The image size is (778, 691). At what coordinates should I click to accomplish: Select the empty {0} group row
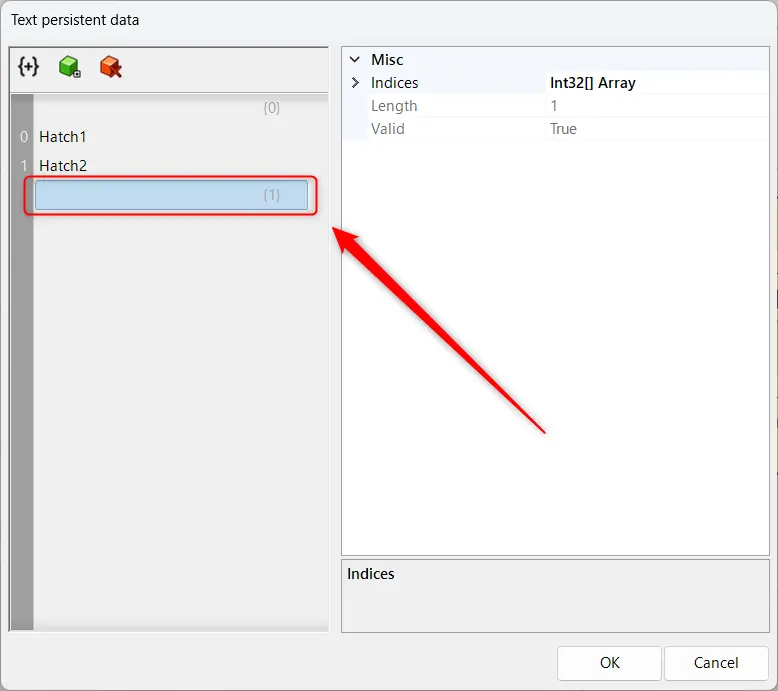tap(170, 108)
